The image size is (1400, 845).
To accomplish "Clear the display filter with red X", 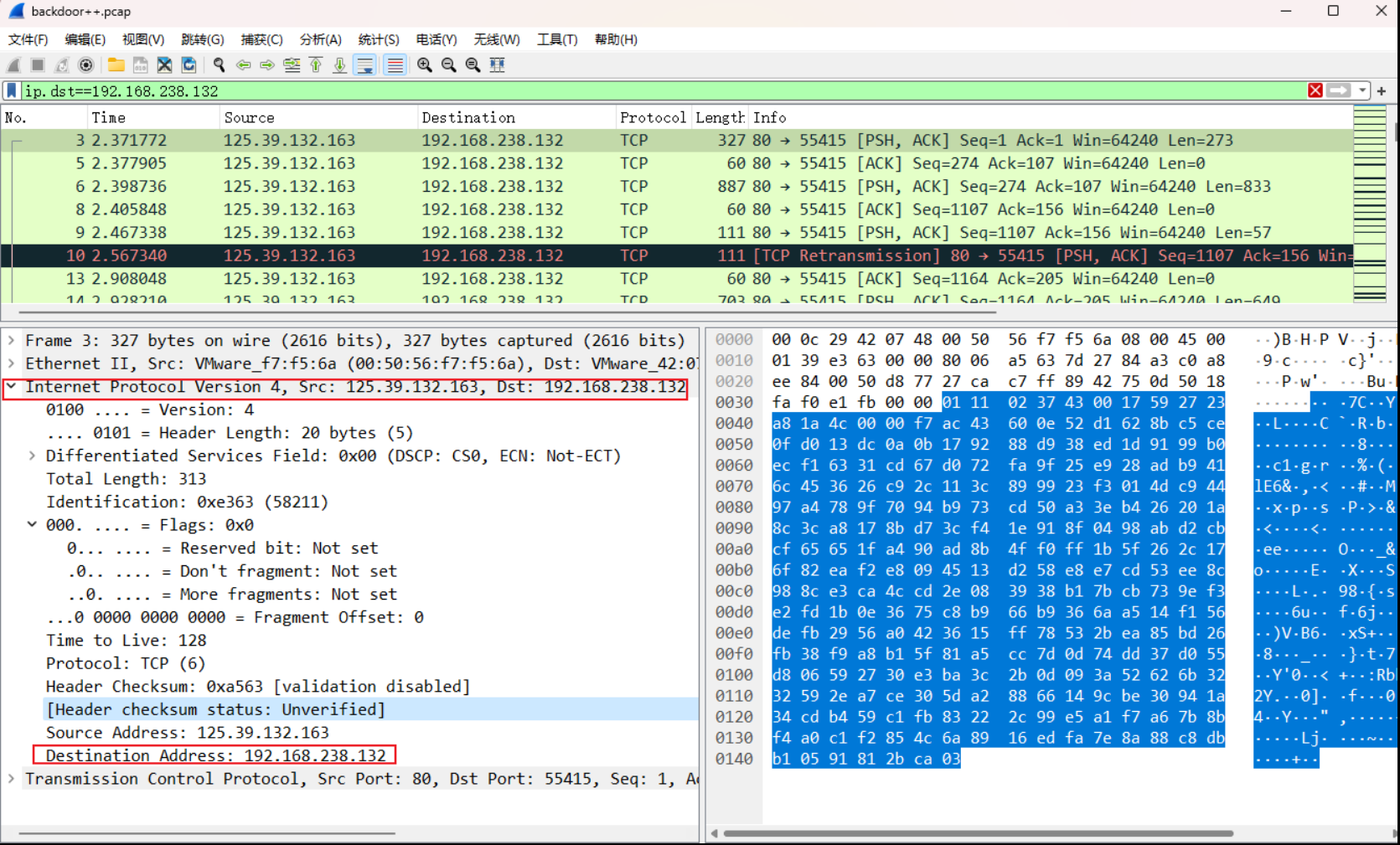I will 1315,90.
